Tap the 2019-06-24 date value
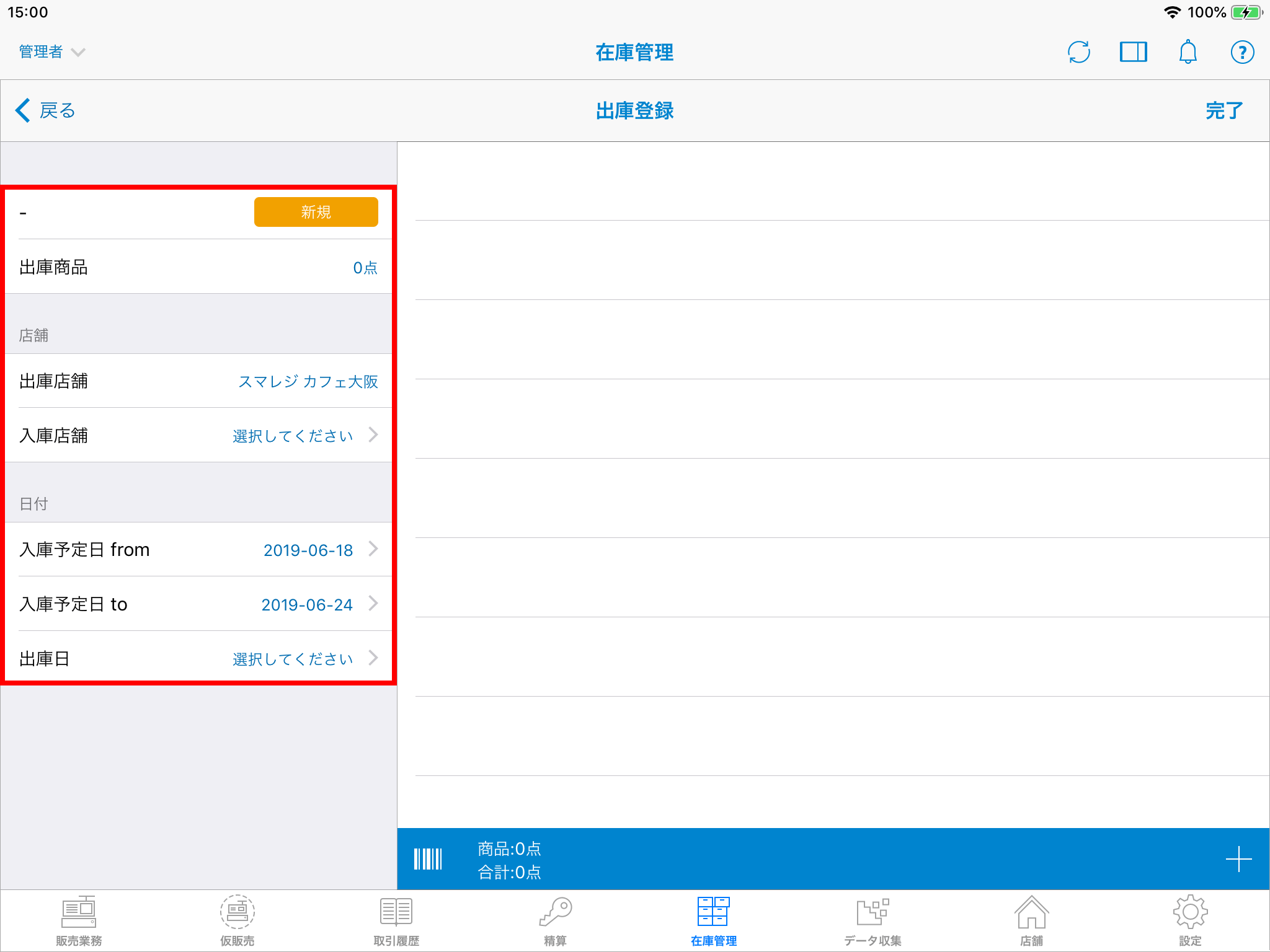1270x952 pixels. [x=307, y=605]
